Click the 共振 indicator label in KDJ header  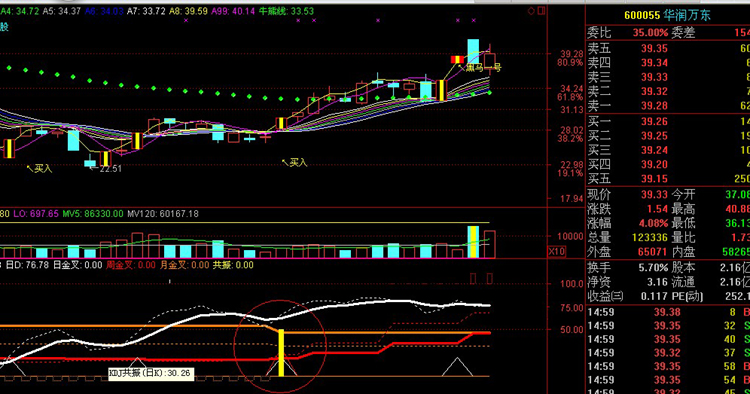[233, 265]
